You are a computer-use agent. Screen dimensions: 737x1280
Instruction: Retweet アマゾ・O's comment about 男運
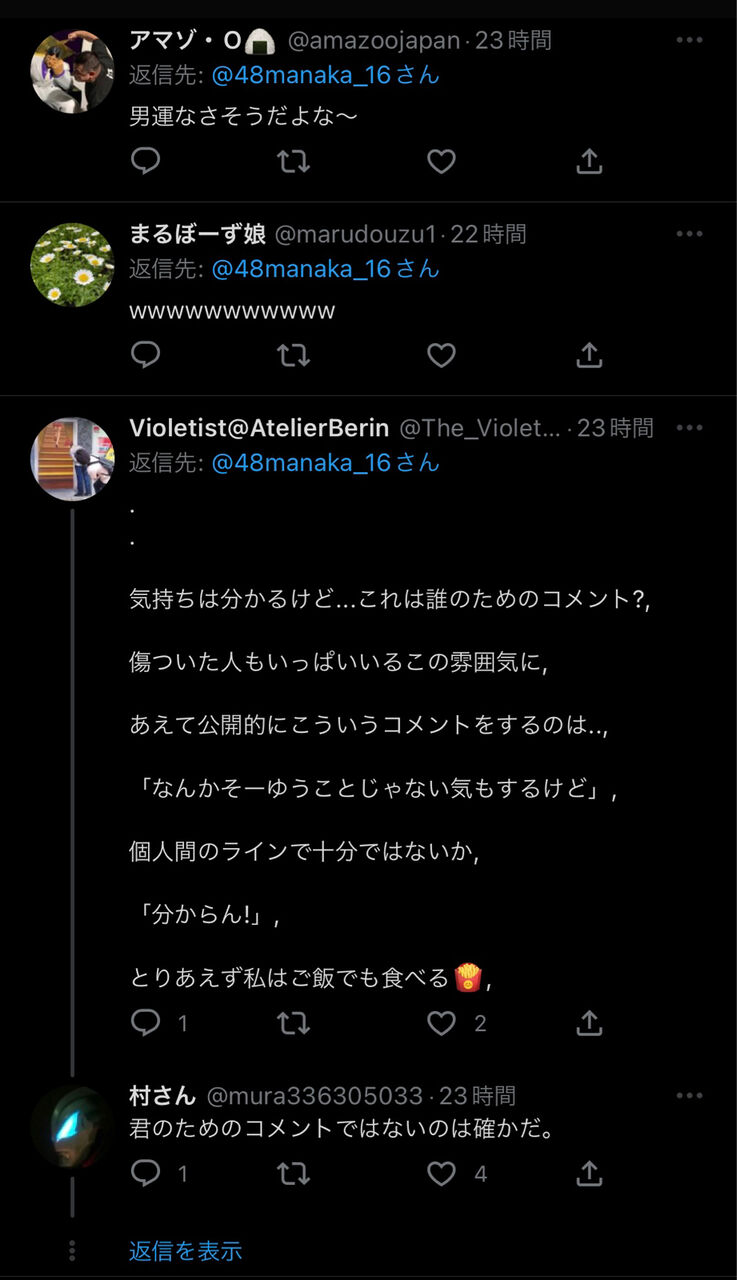click(293, 161)
